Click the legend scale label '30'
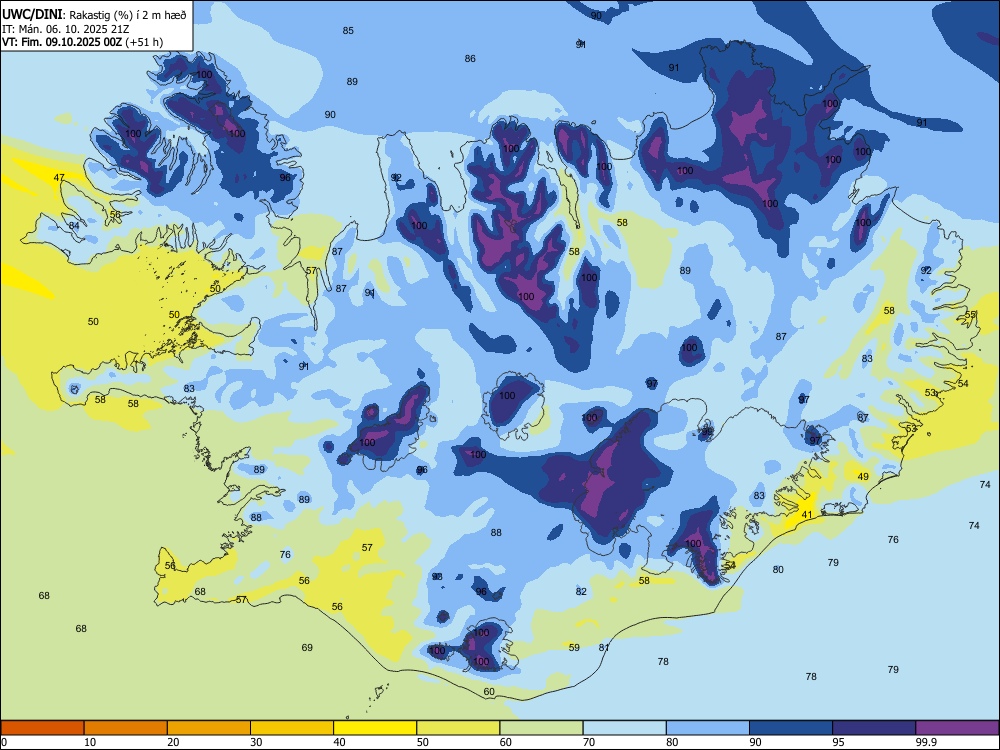 (256, 742)
